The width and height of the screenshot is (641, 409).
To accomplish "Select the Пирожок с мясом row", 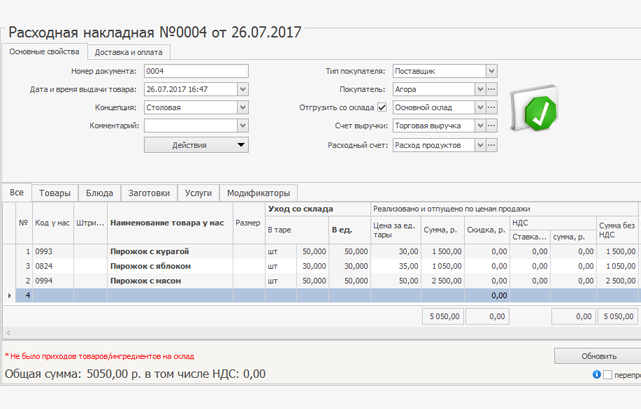I will pos(321,281).
